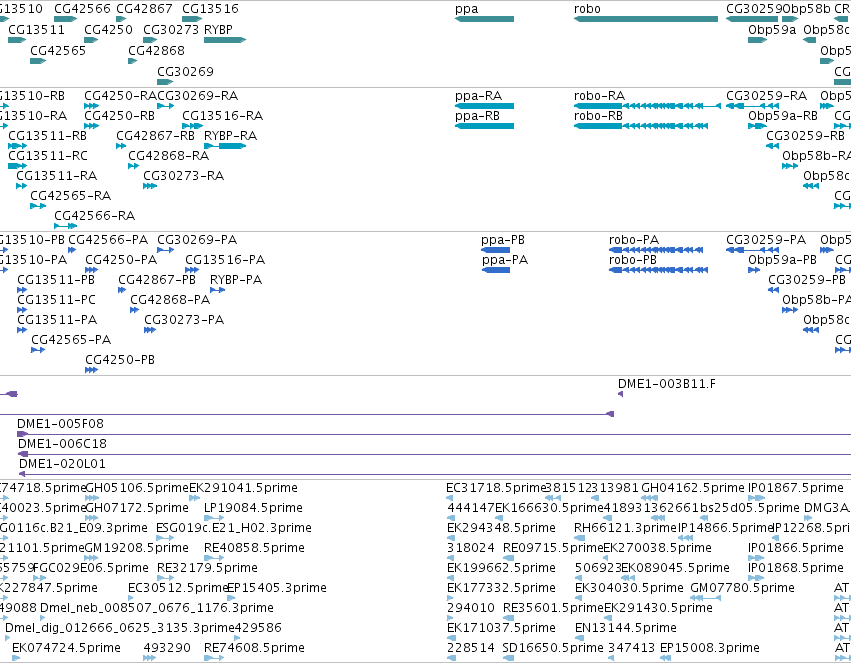This screenshot has height=663, width=851.
Task: Select the CG30273 gene label
Action: [171, 29]
